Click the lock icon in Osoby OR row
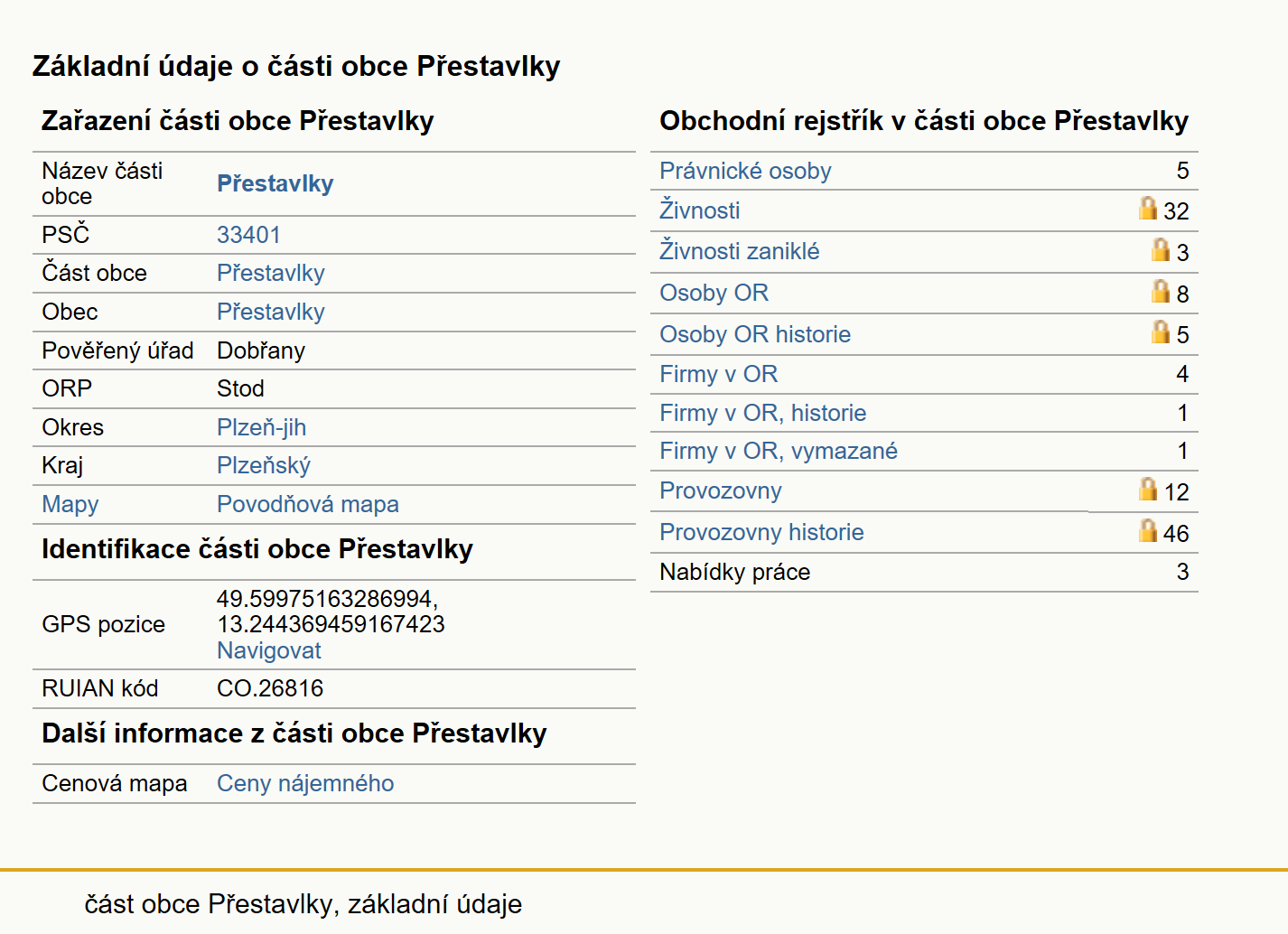Viewport: 1288px width, 934px height. (1160, 290)
